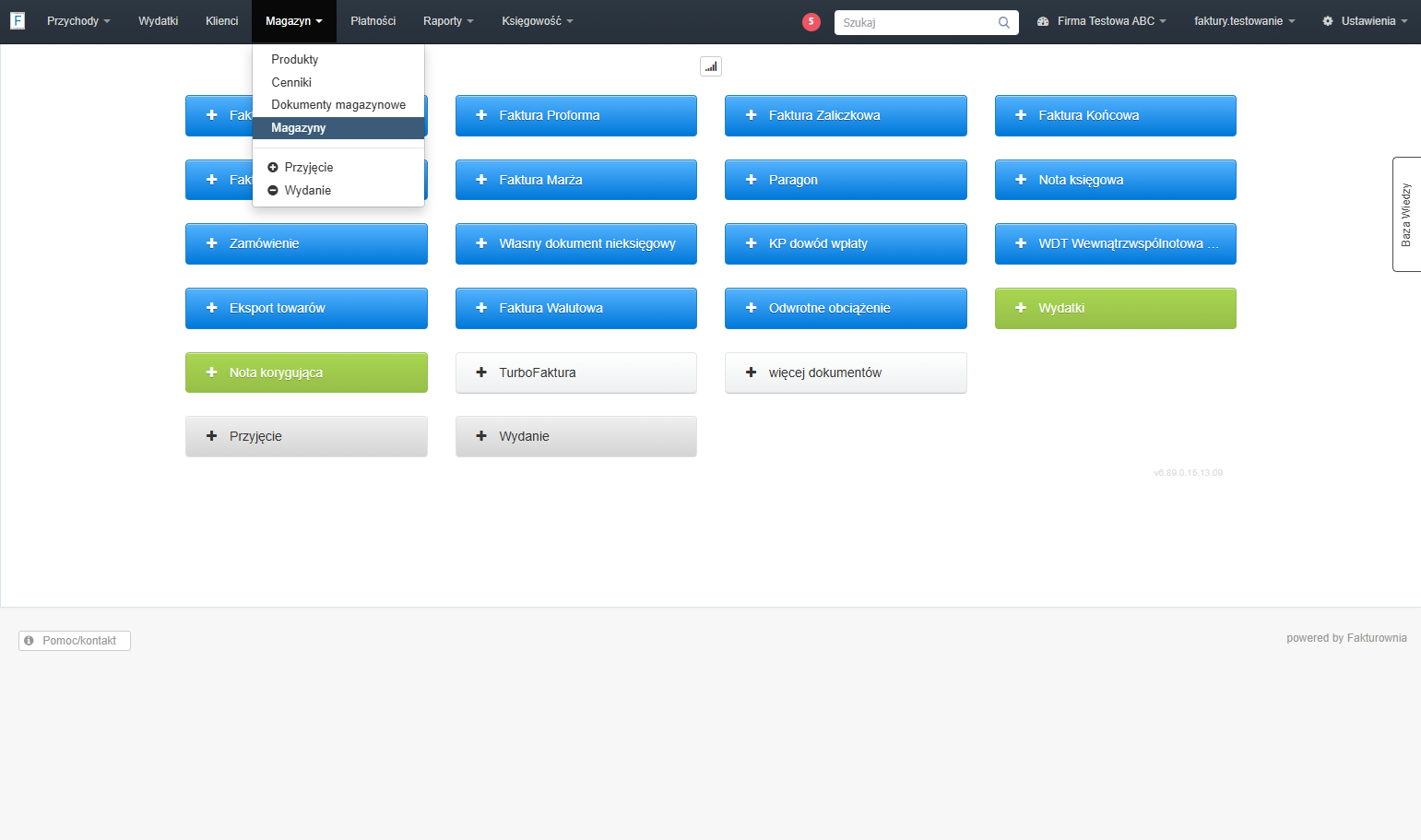
Task: Click the info icon on Pomoc/kontakt
Action: tap(29, 641)
